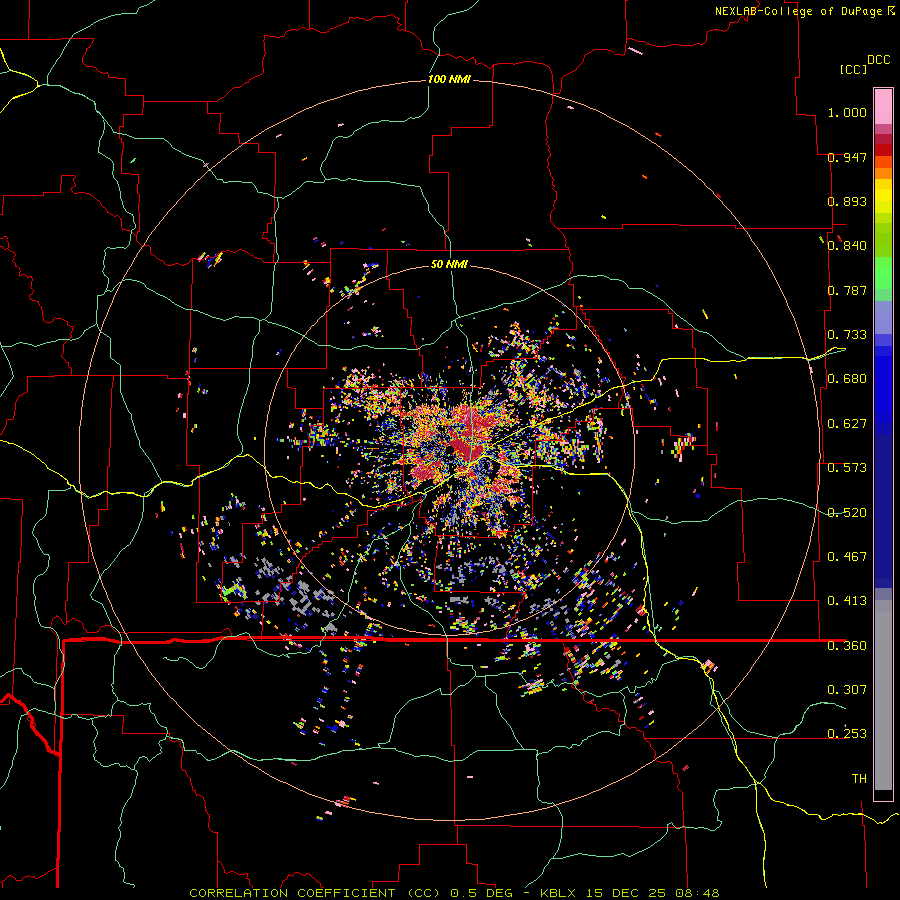Screen dimensions: 900x900
Task: Click the 0.307 scale value
Action: (847, 689)
